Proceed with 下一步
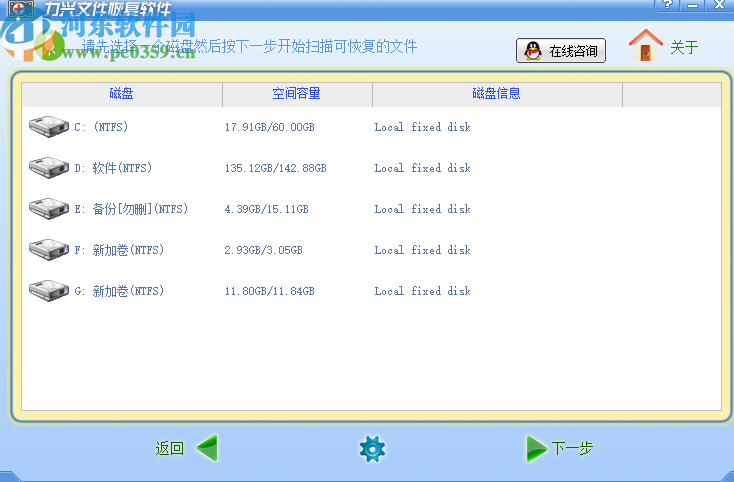 point(573,448)
